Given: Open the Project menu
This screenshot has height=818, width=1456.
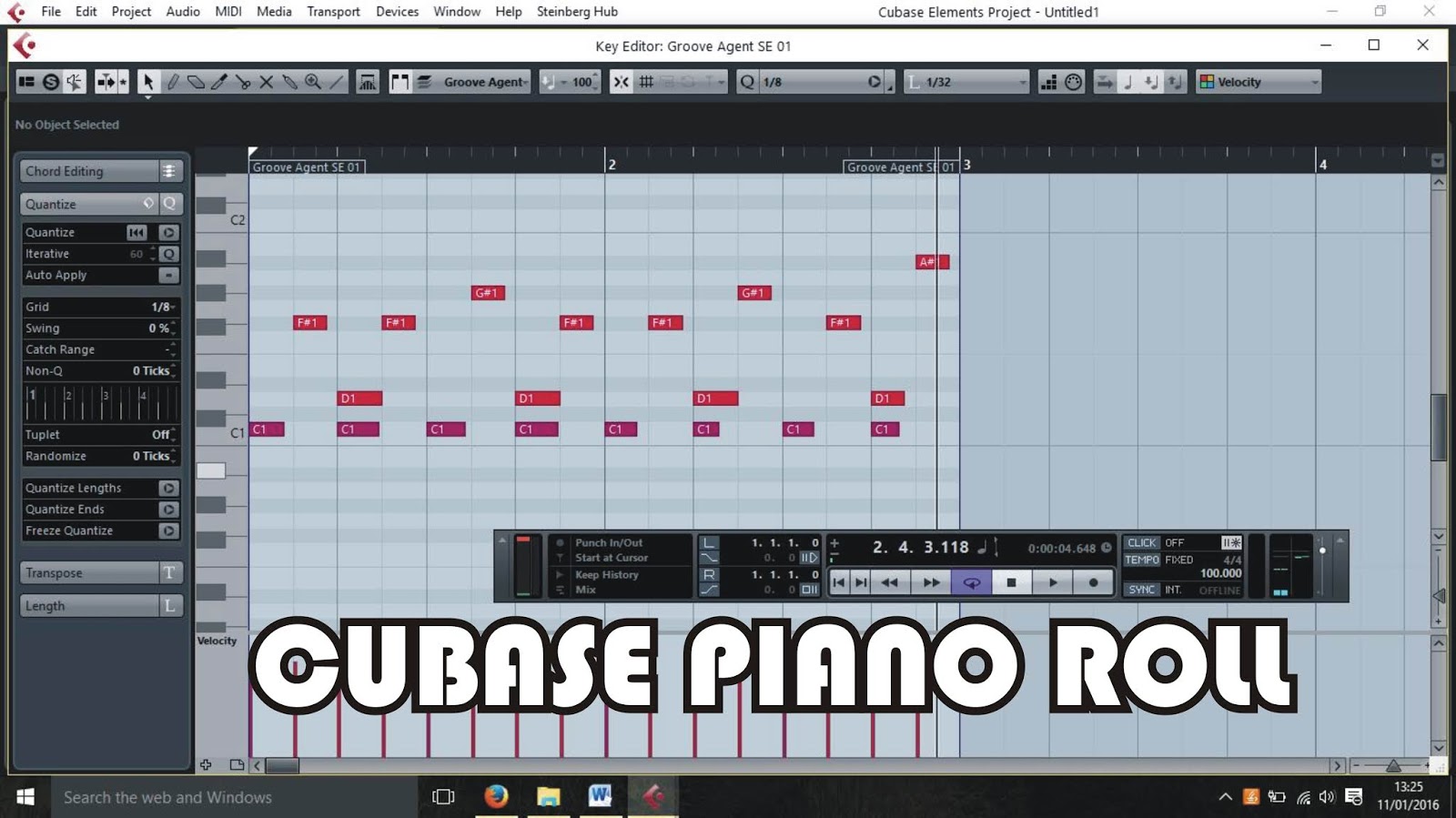Looking at the screenshot, I should point(131,12).
